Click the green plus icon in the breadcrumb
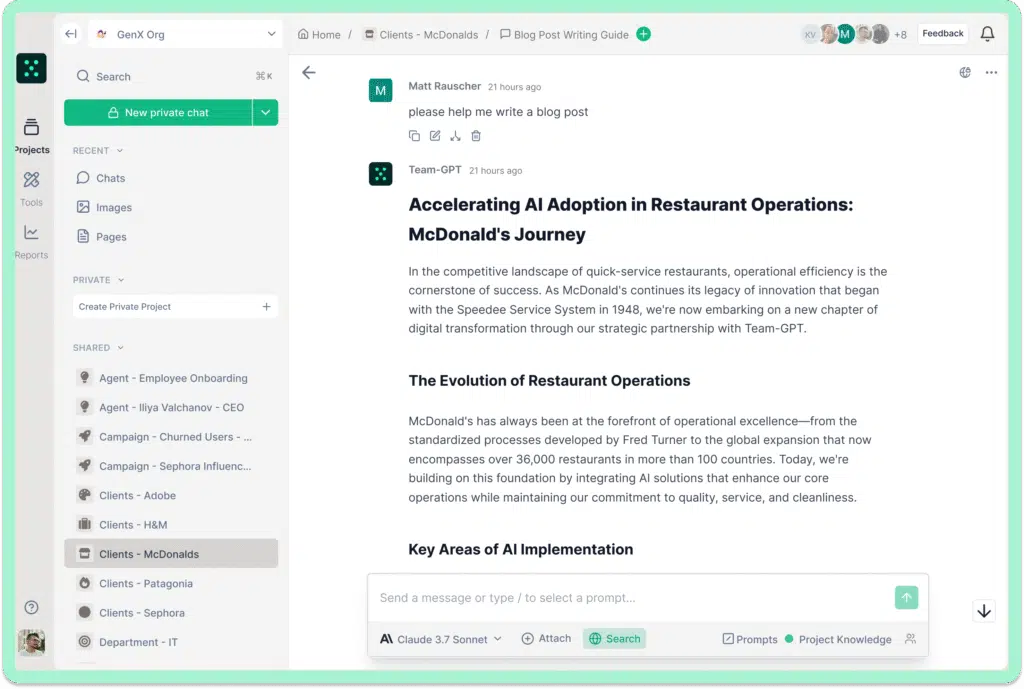 643,34
